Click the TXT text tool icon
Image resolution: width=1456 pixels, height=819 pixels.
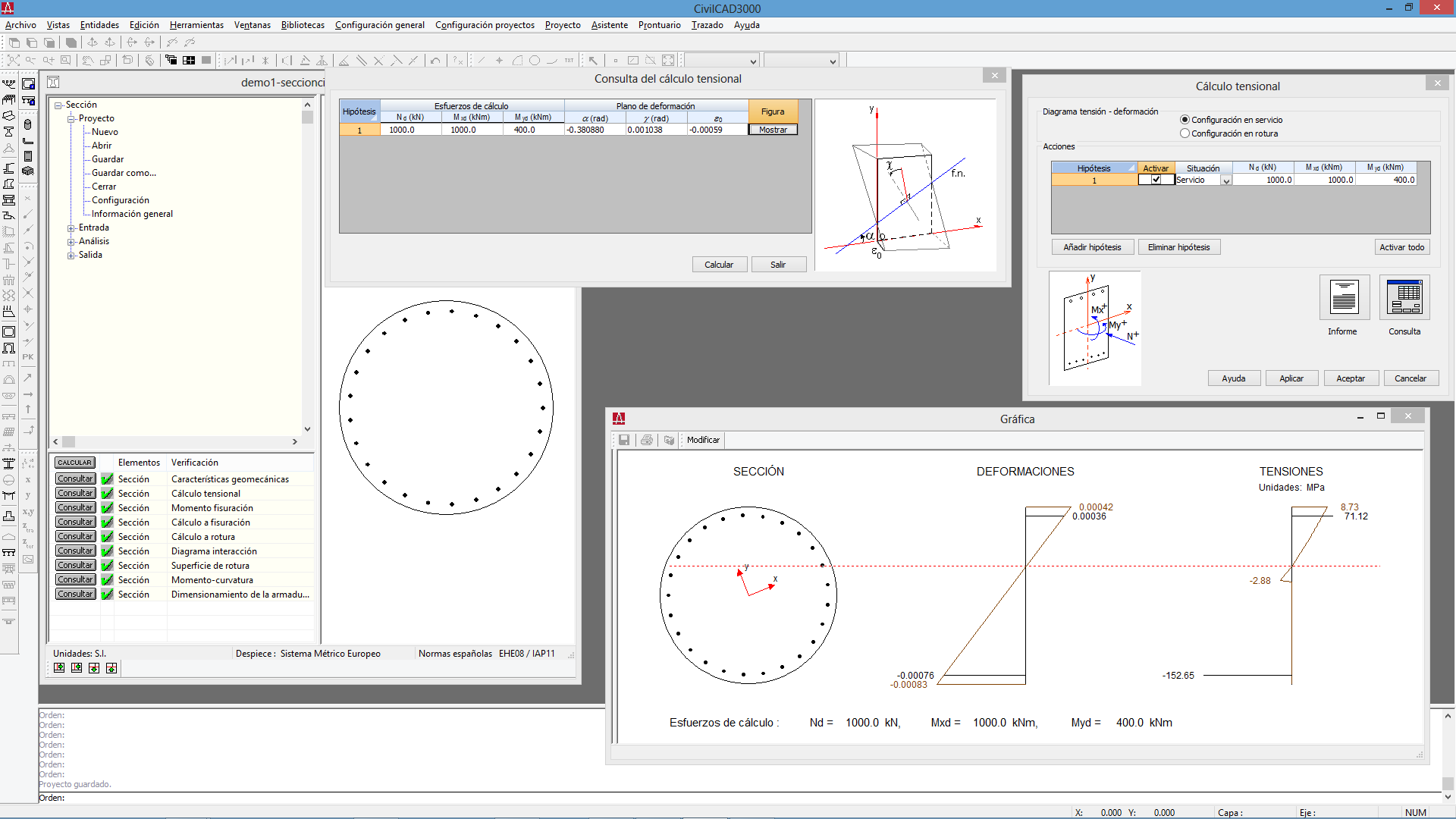click(569, 61)
